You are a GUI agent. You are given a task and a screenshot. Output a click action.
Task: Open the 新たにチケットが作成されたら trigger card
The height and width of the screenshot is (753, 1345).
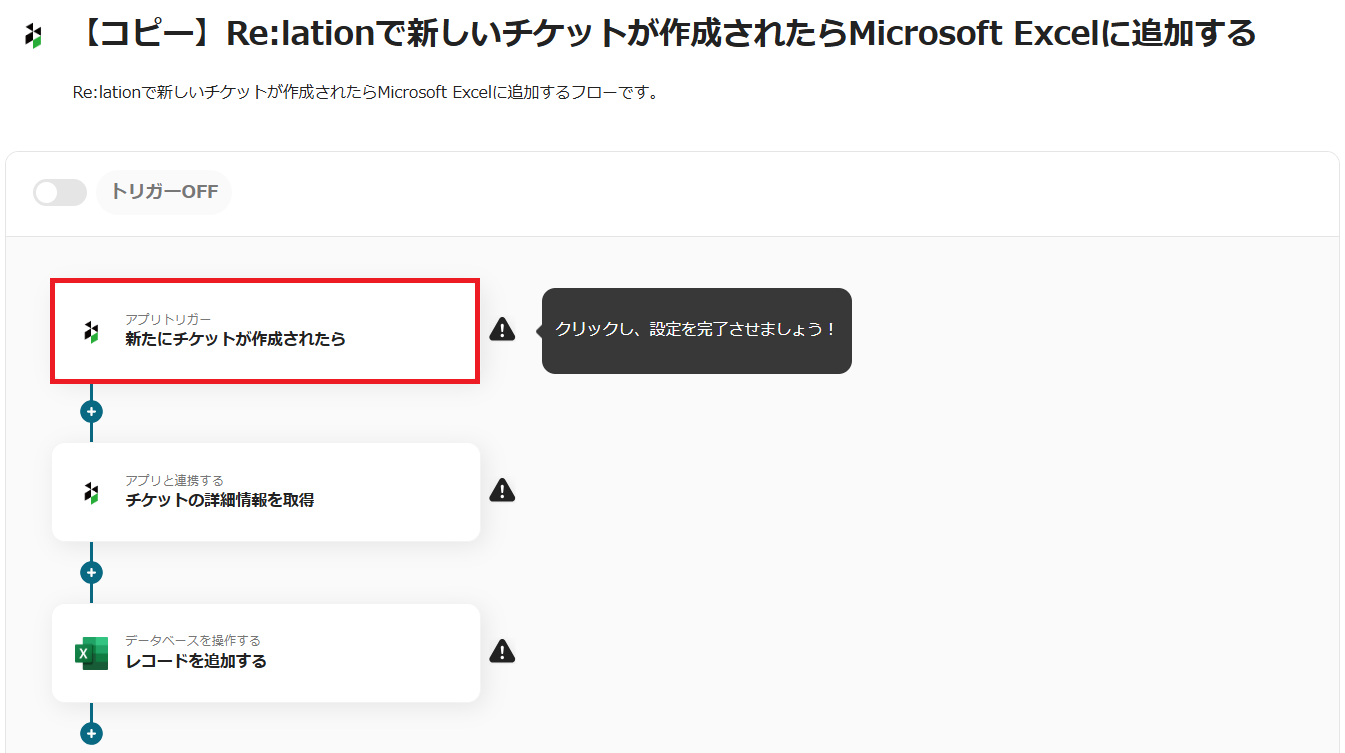point(265,331)
